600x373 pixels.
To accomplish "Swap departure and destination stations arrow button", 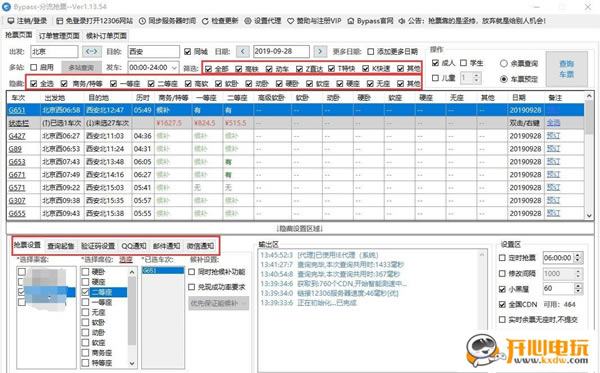I will (x=92, y=51).
